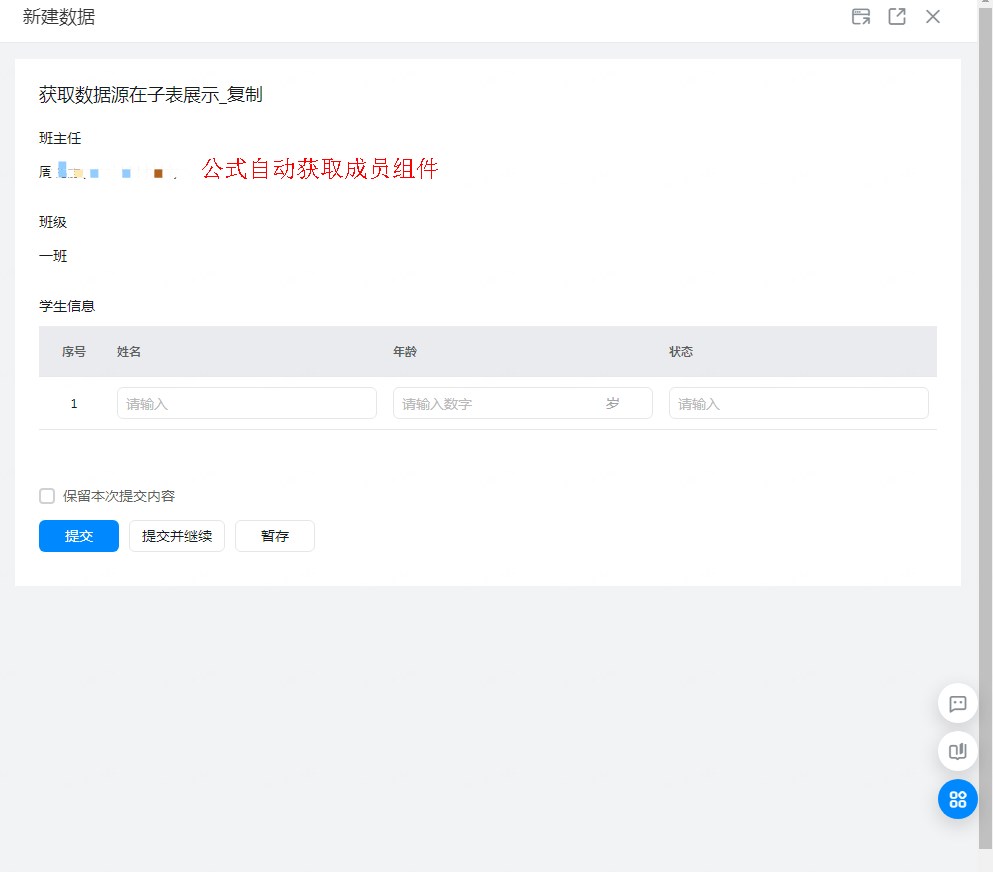Click the 提交并继续 button
Screen dimensions: 993x872
177,536
